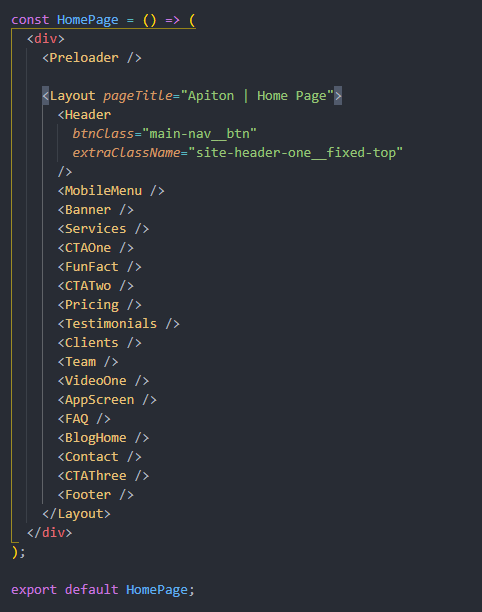Click the Header component tag

click(84, 115)
